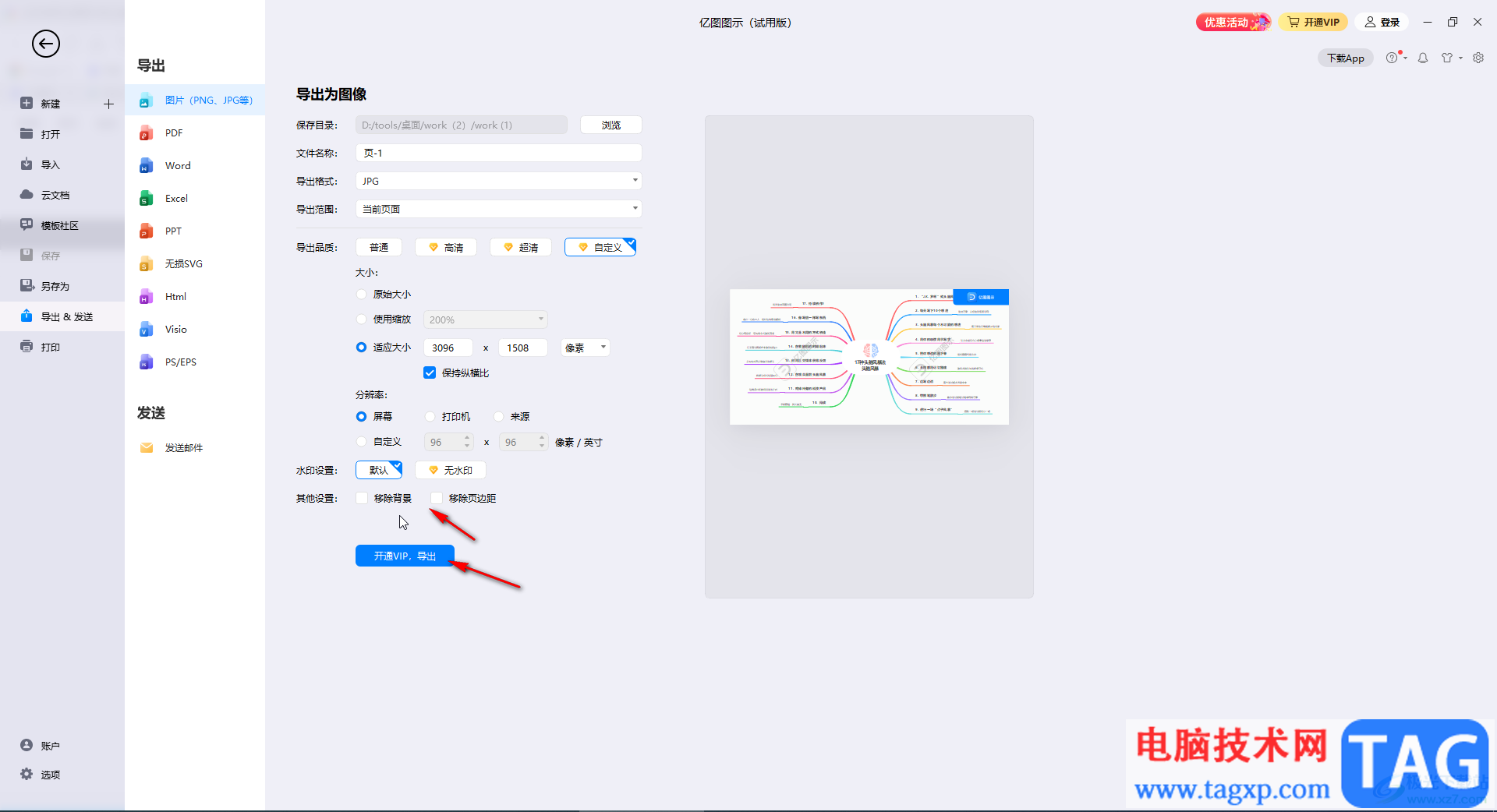Select fit size radio button

point(361,348)
